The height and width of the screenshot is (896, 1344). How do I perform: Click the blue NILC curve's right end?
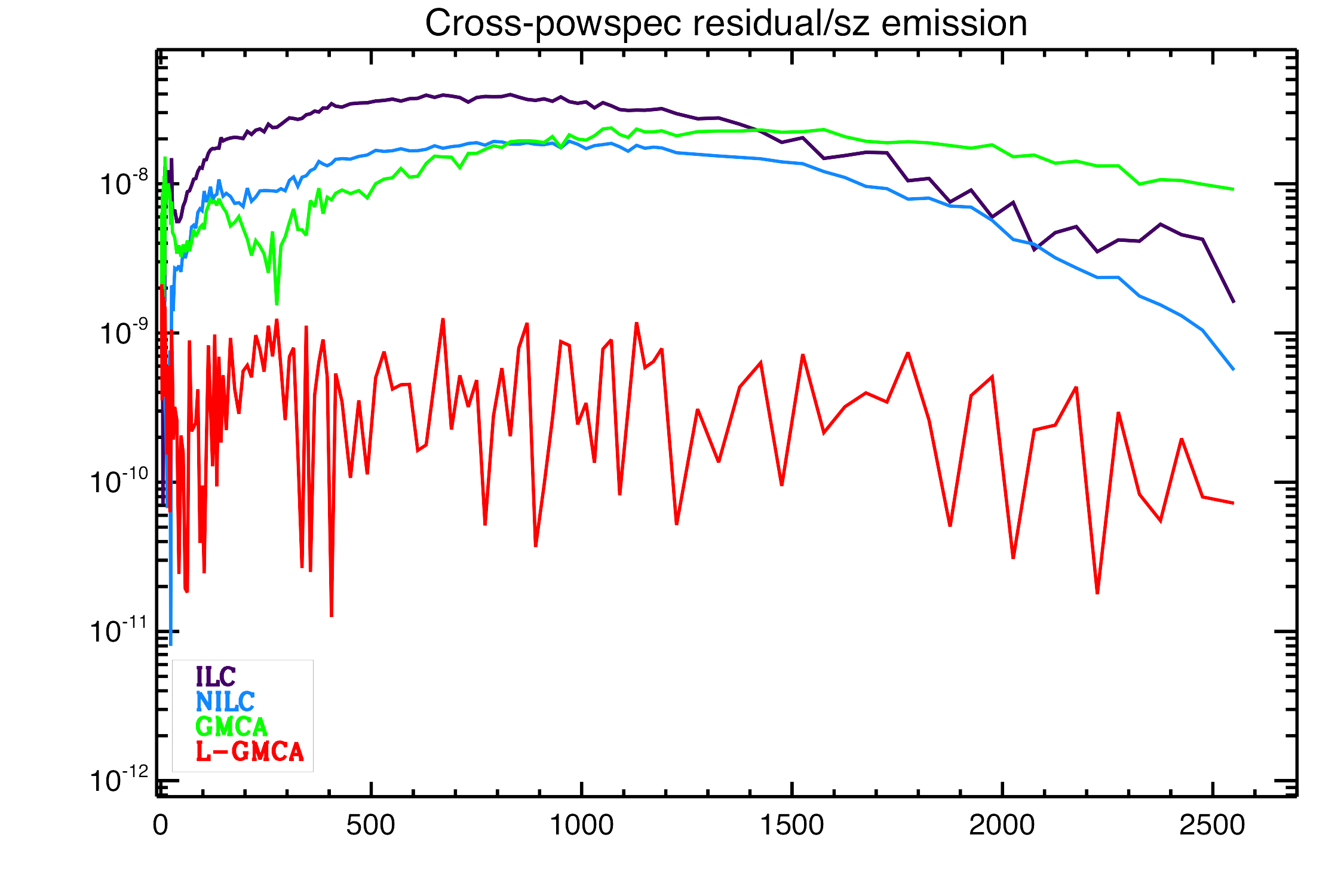(x=1233, y=369)
